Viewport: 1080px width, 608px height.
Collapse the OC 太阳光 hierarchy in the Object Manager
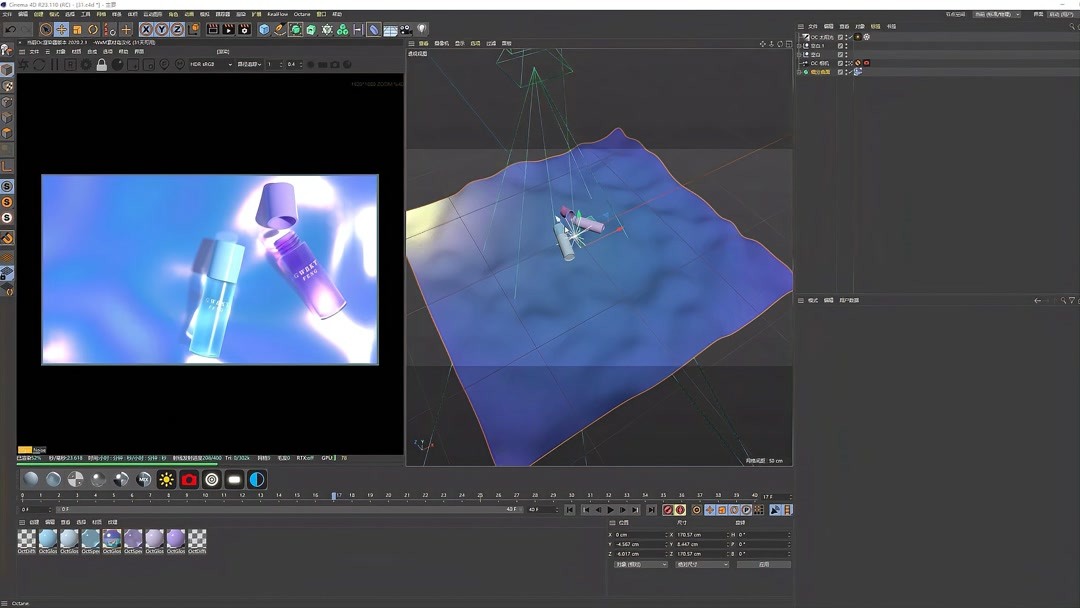coord(800,37)
